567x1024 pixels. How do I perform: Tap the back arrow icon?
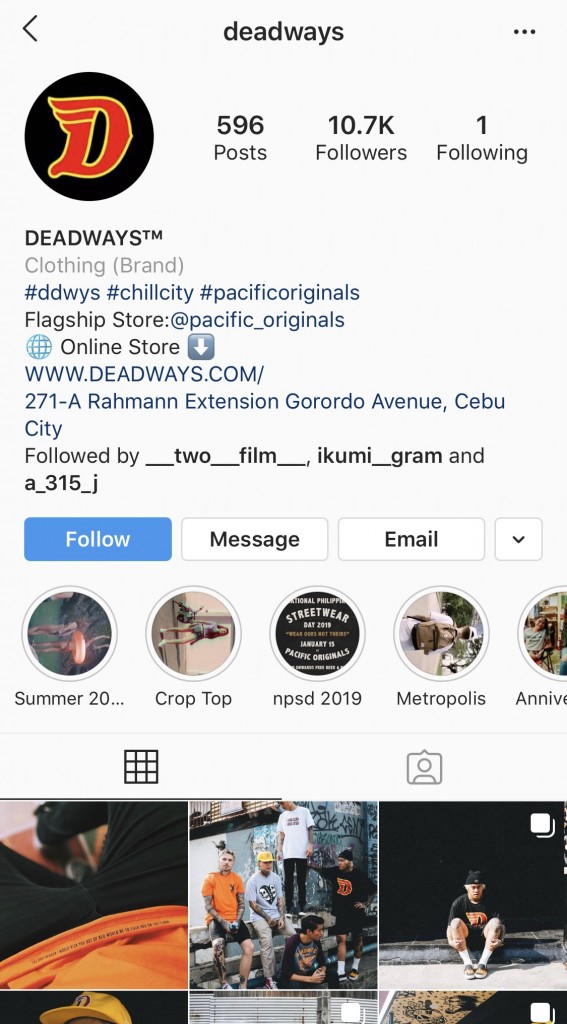point(30,29)
